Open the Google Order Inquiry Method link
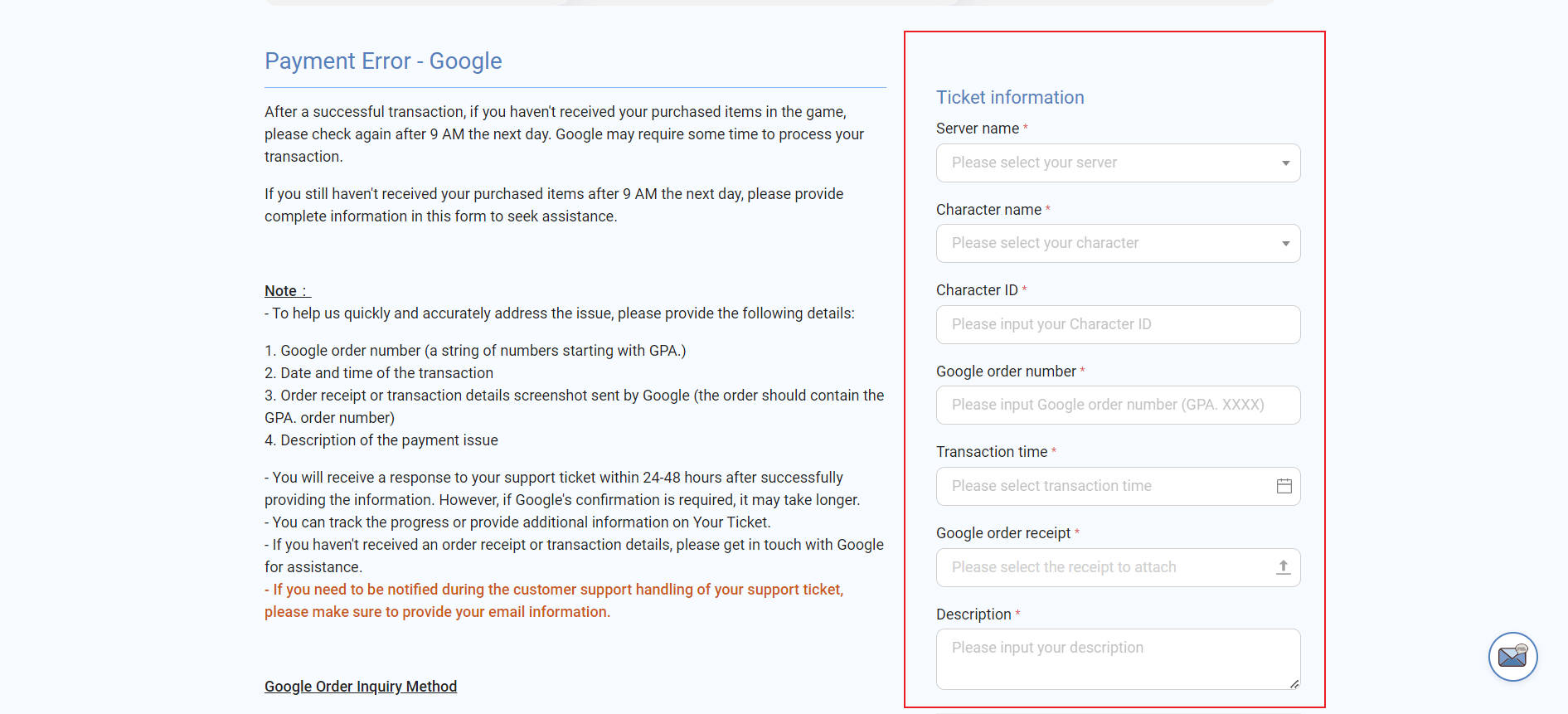 (361, 687)
